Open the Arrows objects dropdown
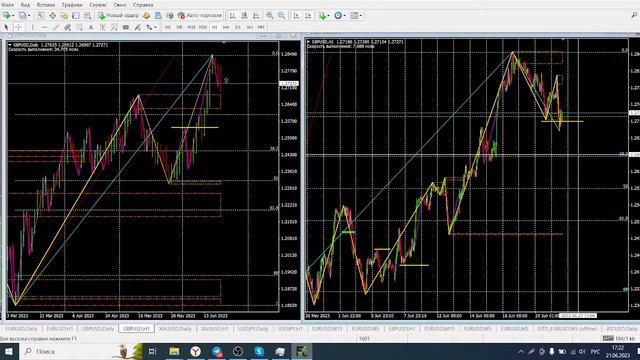640x360 pixels. pos(151,27)
